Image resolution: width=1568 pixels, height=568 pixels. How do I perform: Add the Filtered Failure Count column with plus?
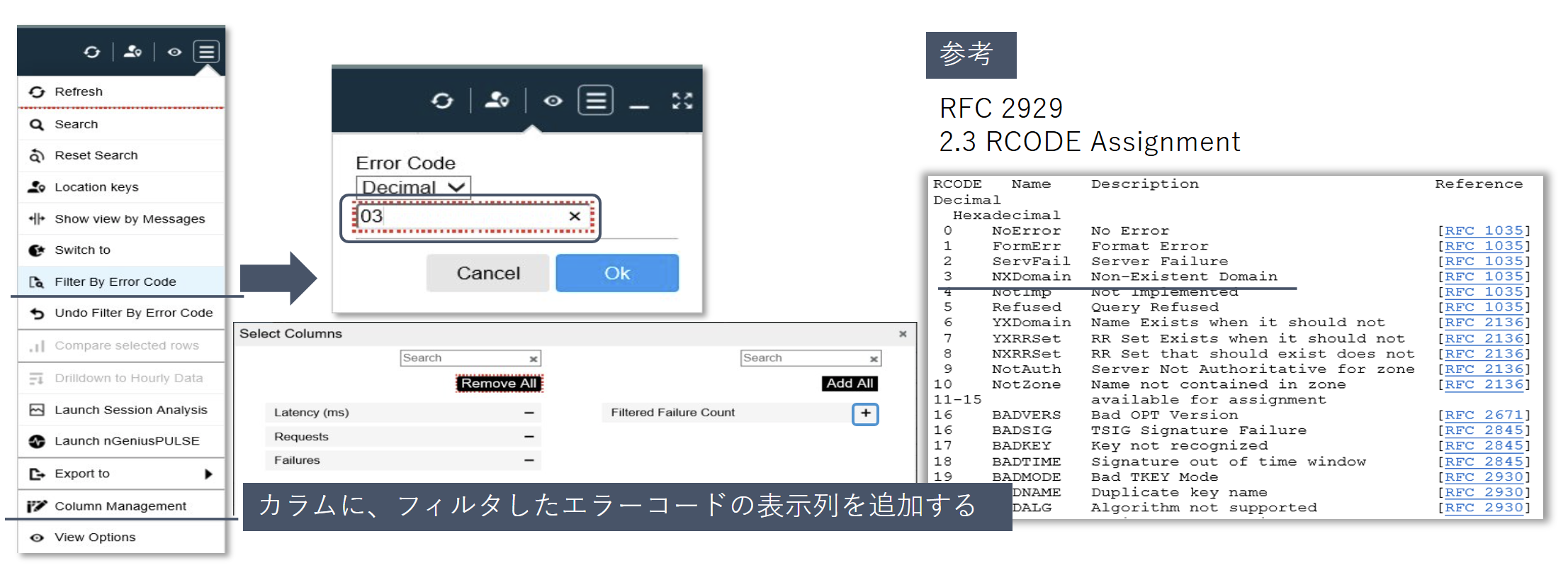point(865,413)
